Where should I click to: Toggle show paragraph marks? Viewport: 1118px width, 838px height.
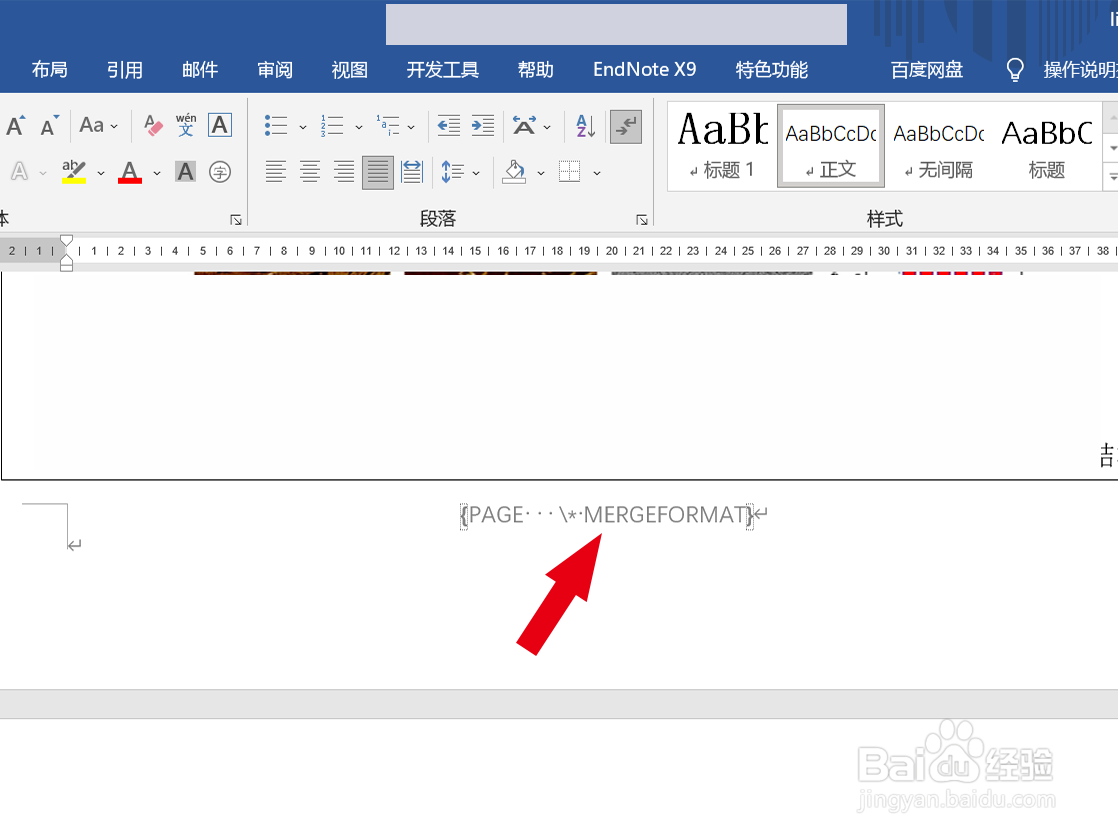(626, 126)
